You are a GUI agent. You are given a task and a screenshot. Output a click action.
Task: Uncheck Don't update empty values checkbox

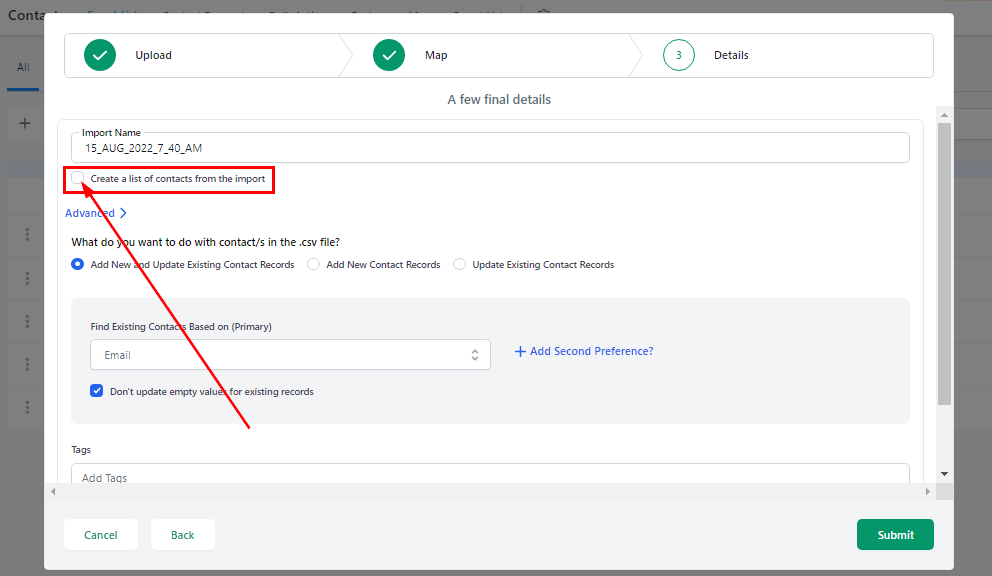pyautogui.click(x=97, y=391)
